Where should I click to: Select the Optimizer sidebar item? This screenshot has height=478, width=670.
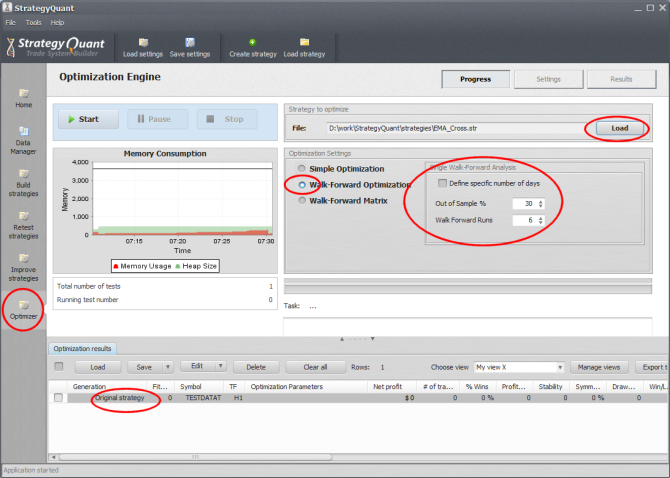tap(24, 310)
